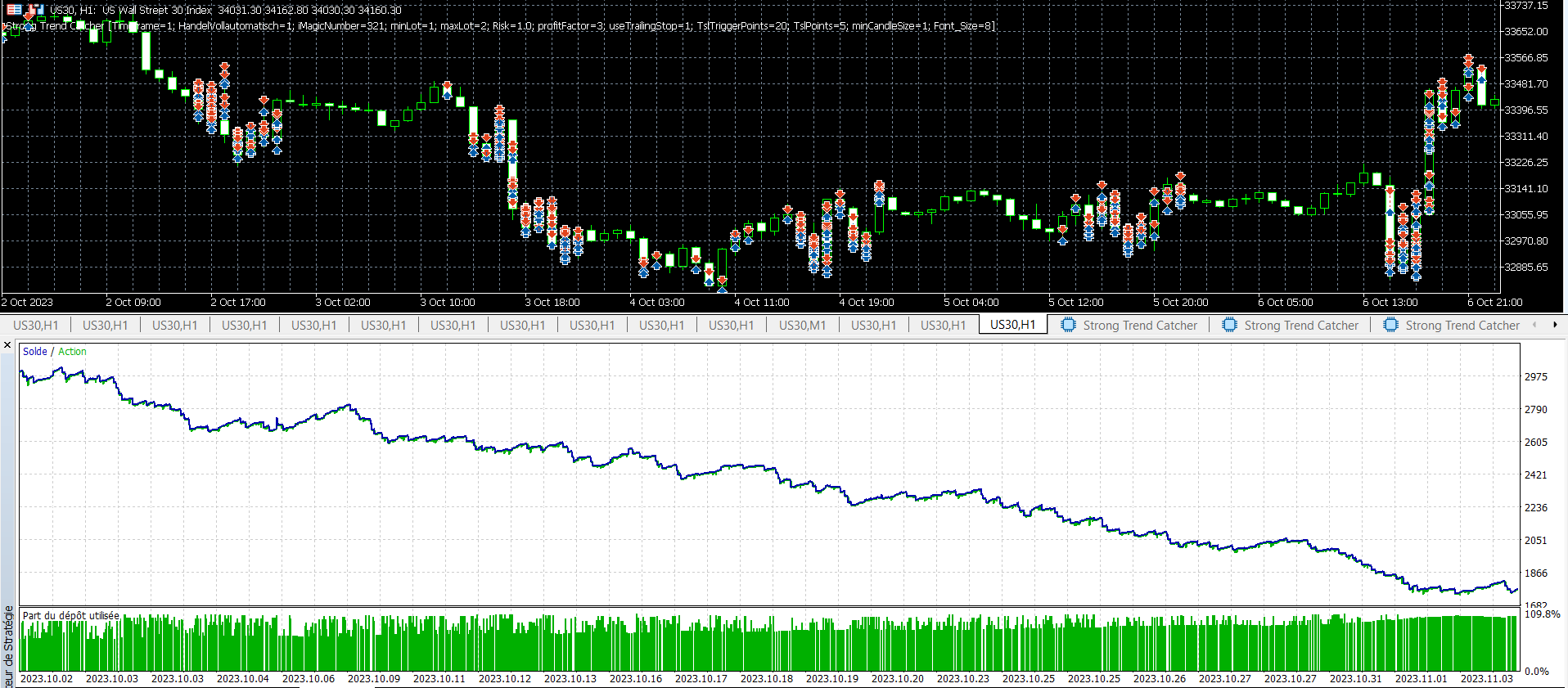This screenshot has width=1568, height=688.
Task: Click the 0.0% deposit load value
Action: [1537, 672]
